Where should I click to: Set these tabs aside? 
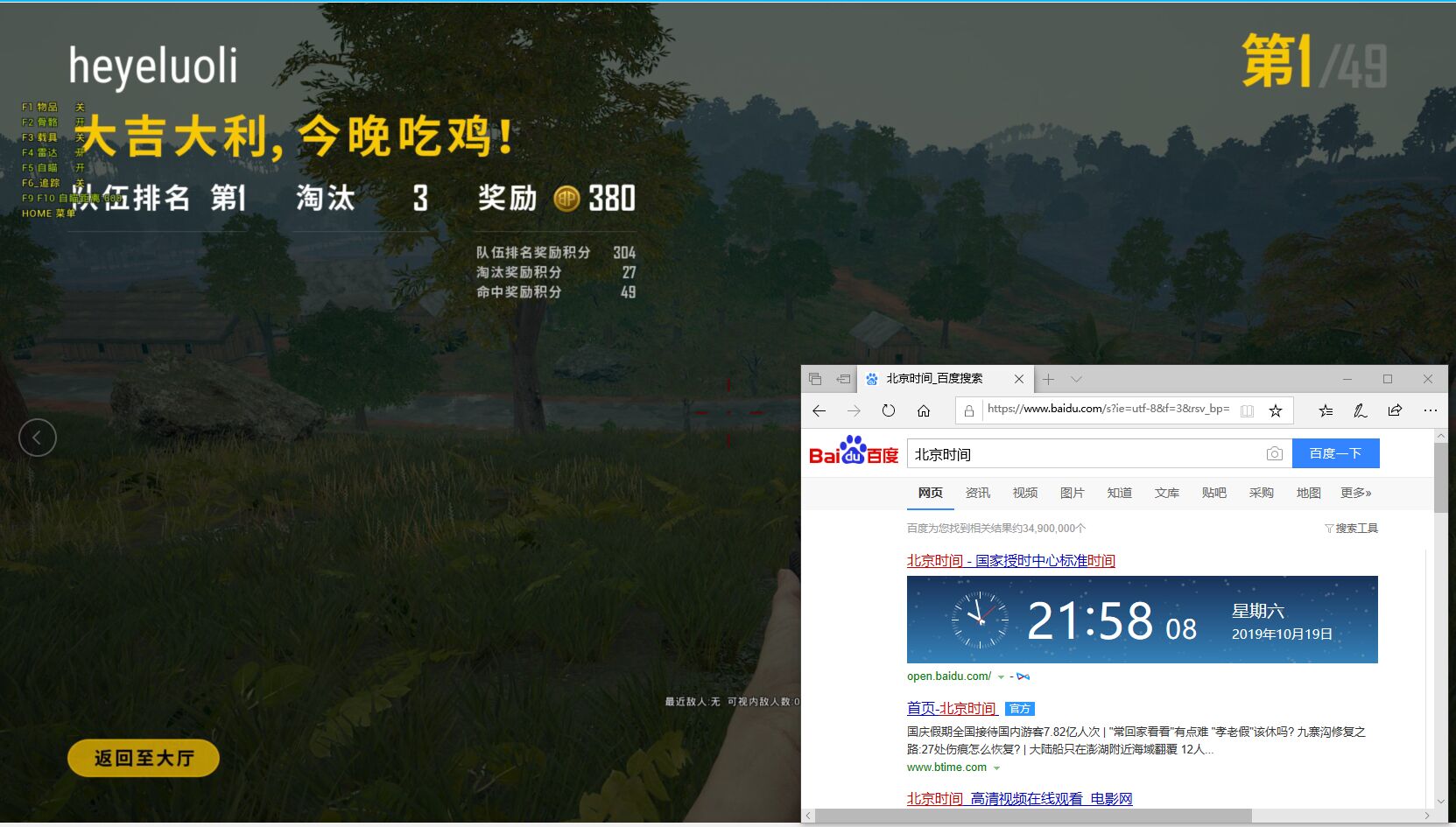[x=843, y=379]
